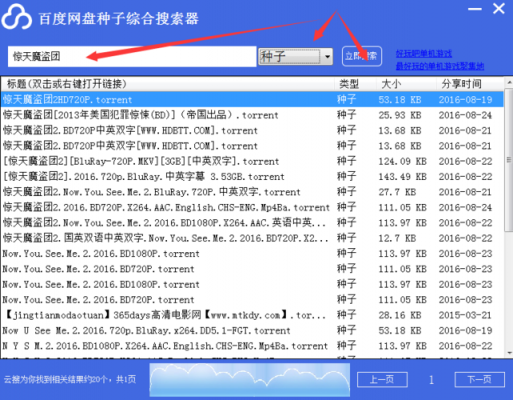Click the 143.49 KB size cell
This screenshot has height=400, width=513.
pos(402,177)
